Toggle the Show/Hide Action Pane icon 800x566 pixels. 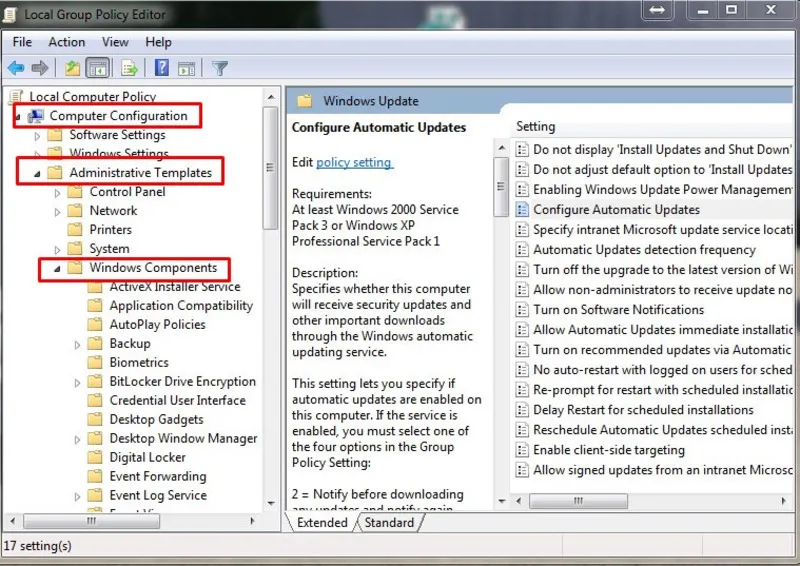point(186,68)
